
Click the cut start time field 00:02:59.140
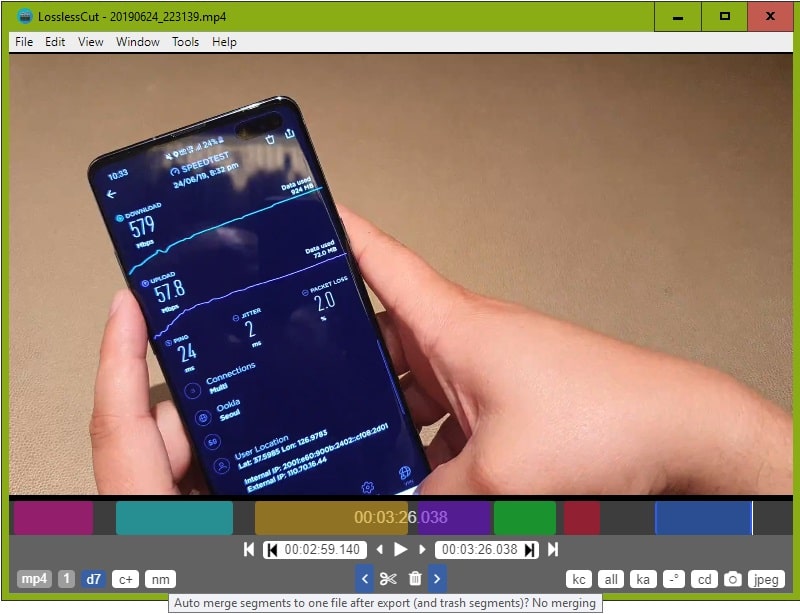pos(322,549)
